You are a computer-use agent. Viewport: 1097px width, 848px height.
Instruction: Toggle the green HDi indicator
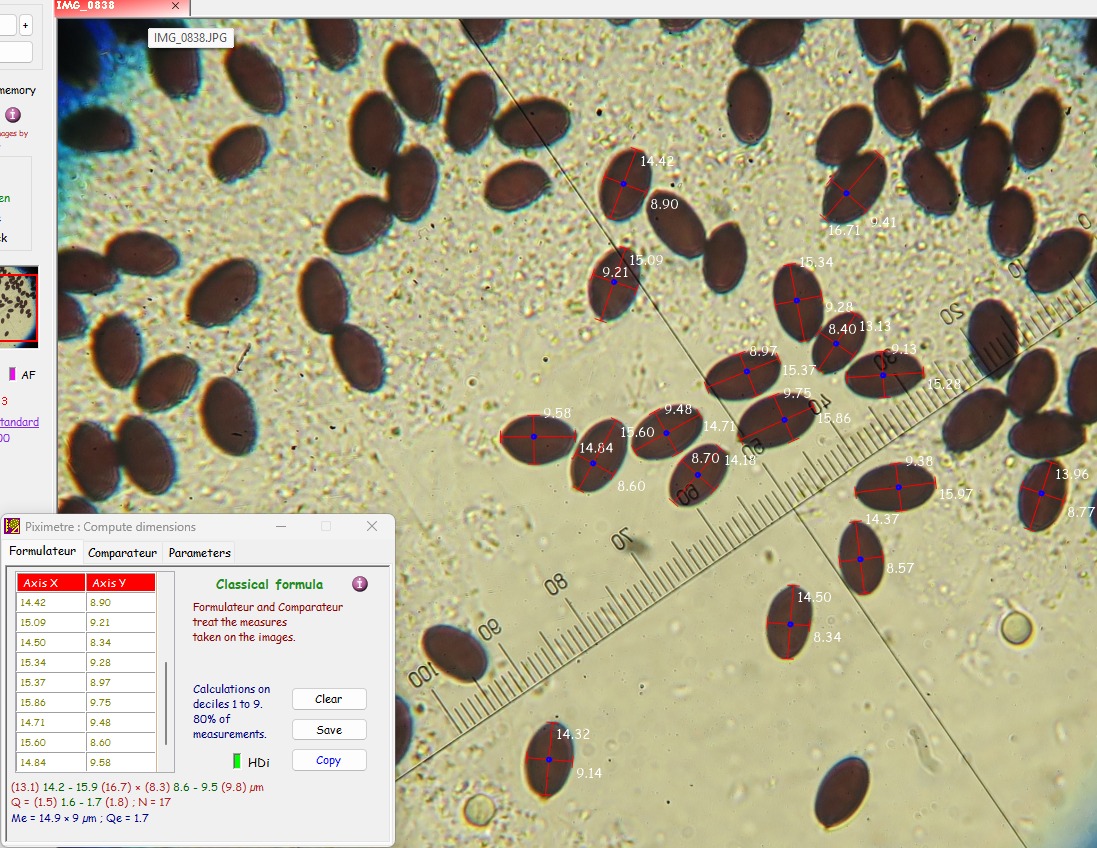(x=237, y=762)
